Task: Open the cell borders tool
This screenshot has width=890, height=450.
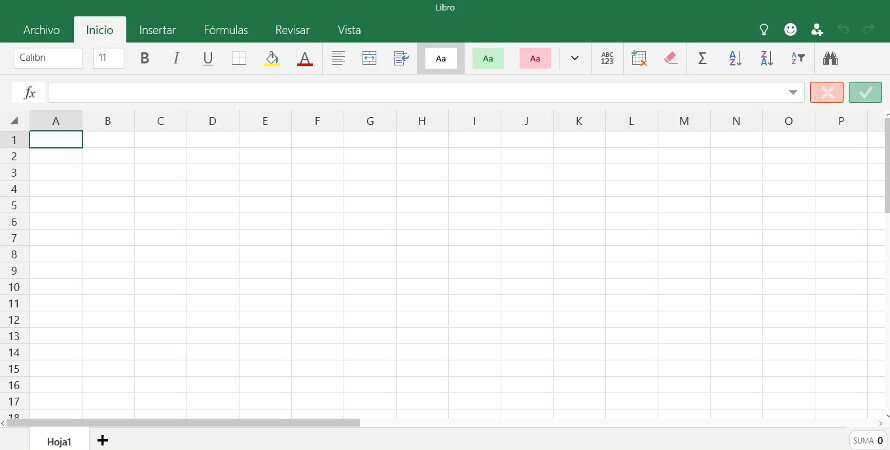Action: [239, 58]
